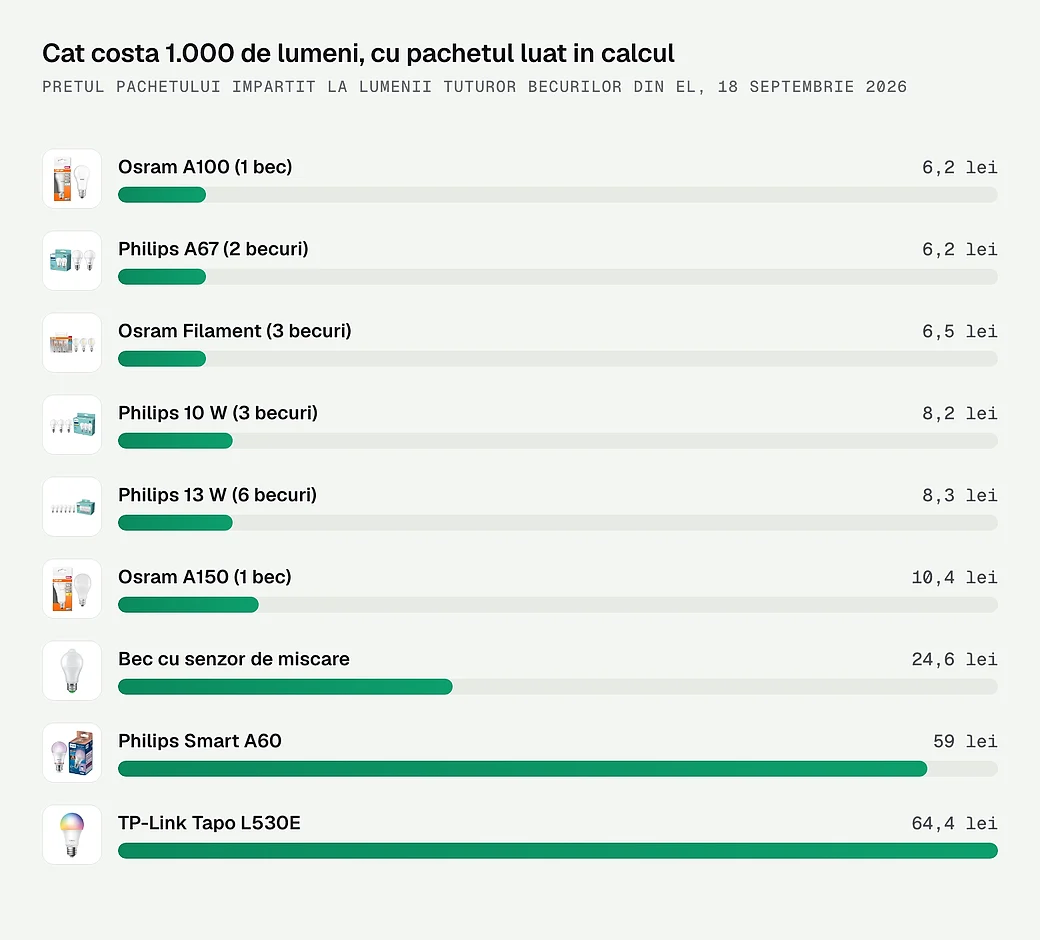Click the label 'Philips 13 W (6 becuri)'

(x=218, y=496)
